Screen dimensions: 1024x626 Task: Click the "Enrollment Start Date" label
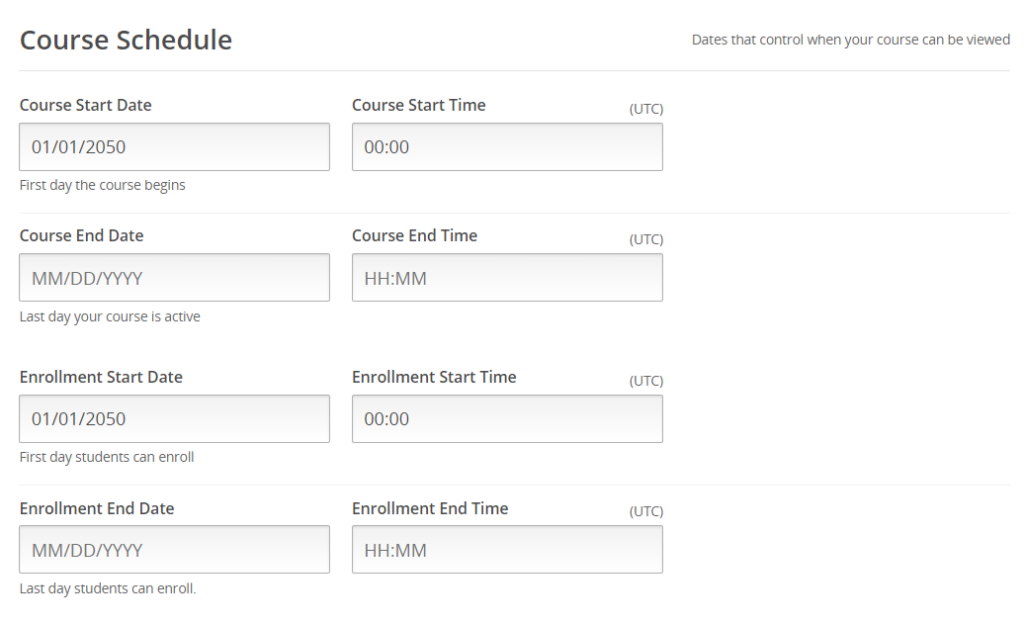pos(101,377)
